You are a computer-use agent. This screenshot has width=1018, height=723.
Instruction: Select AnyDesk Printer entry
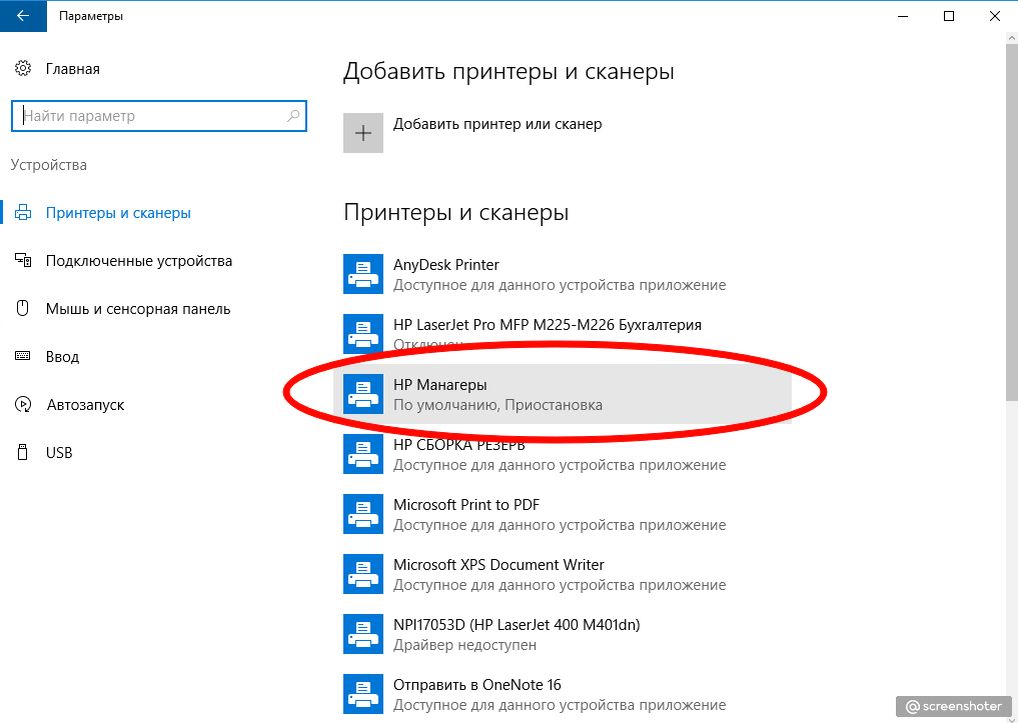562,274
